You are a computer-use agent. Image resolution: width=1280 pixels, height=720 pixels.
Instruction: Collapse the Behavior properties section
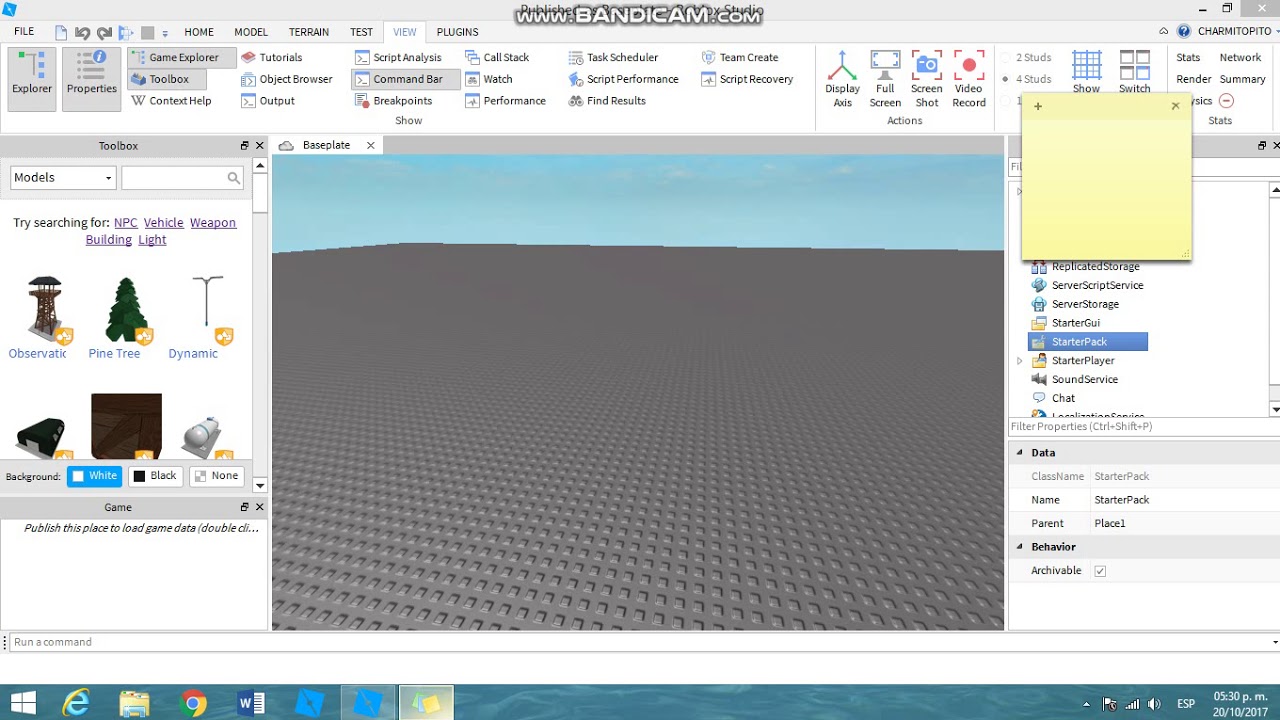tap(1020, 547)
